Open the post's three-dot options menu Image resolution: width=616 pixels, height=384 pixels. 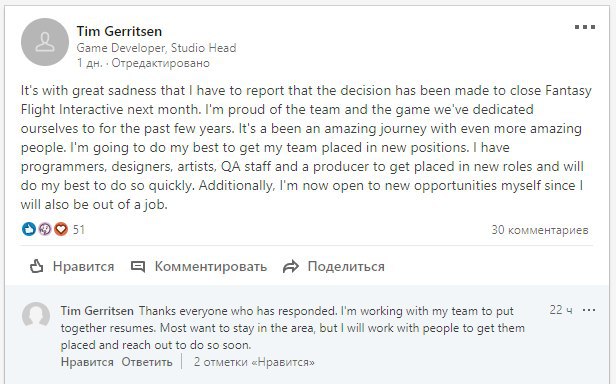pos(585,27)
